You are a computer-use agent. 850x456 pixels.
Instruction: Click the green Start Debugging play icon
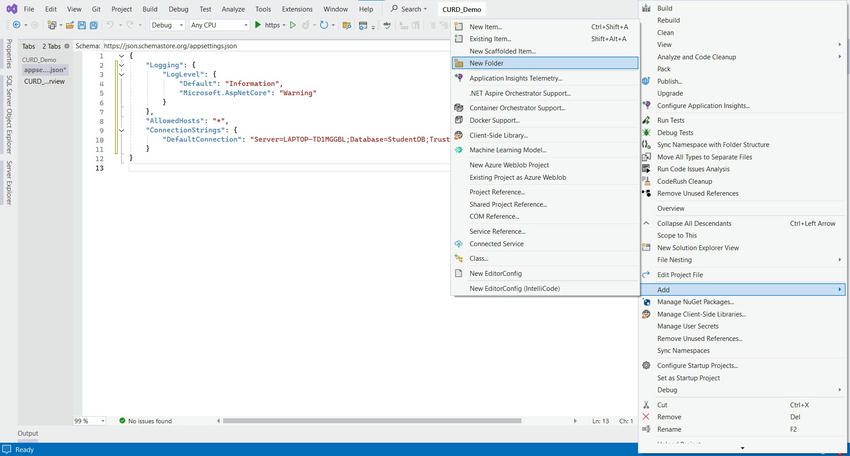tap(258, 25)
